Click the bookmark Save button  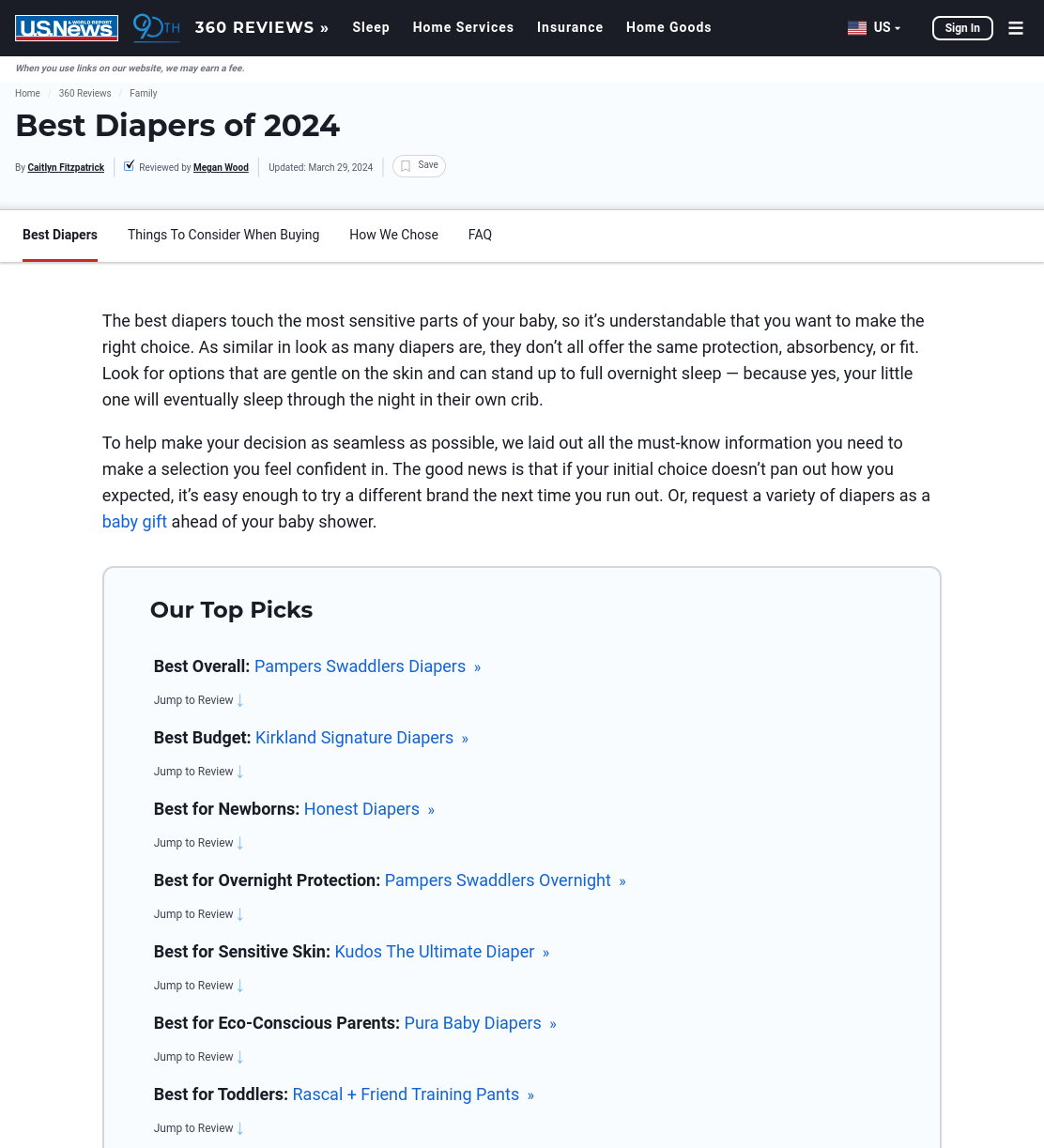click(x=419, y=166)
